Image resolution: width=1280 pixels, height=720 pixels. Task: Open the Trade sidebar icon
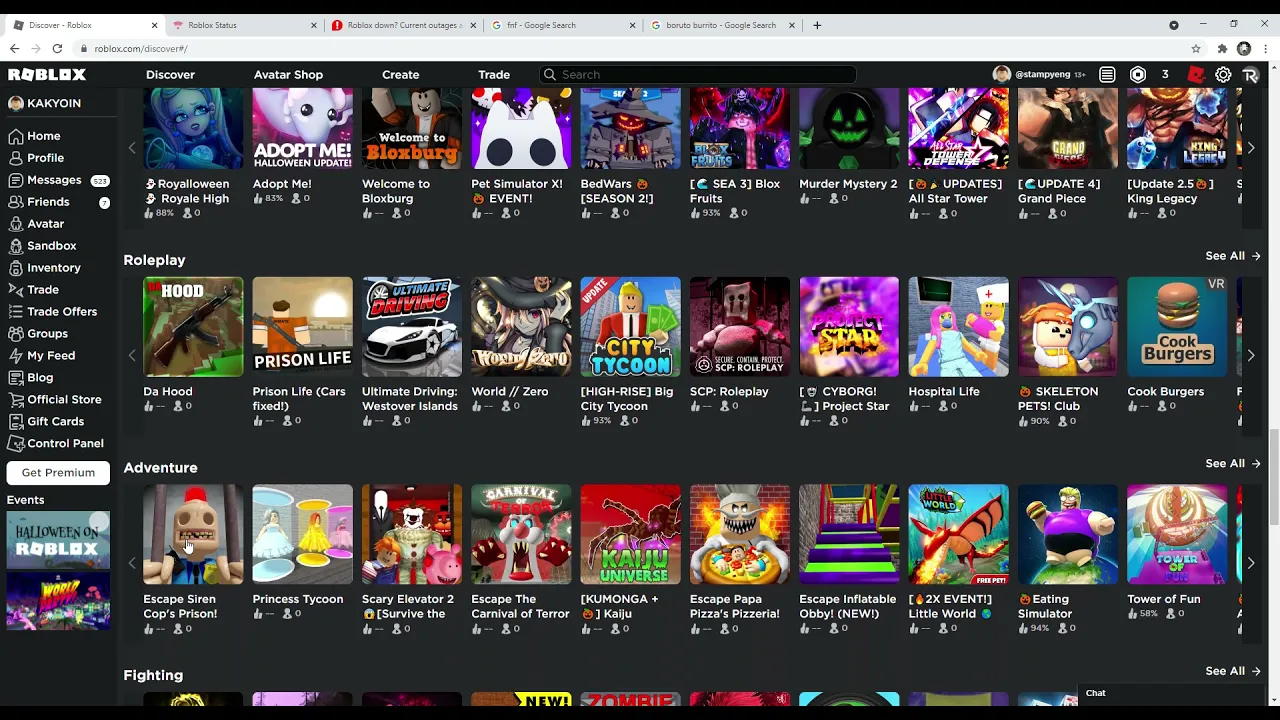(15, 290)
